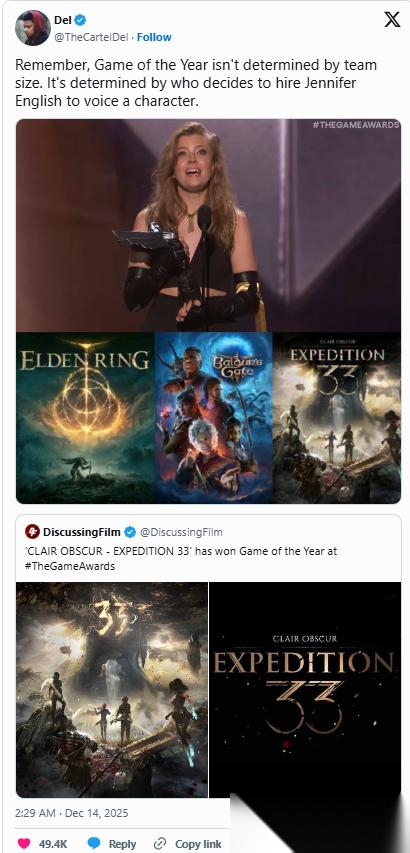Open the Baldur's Gate cover image
Viewport: 410px width, 853px height.
pyautogui.click(x=214, y=418)
